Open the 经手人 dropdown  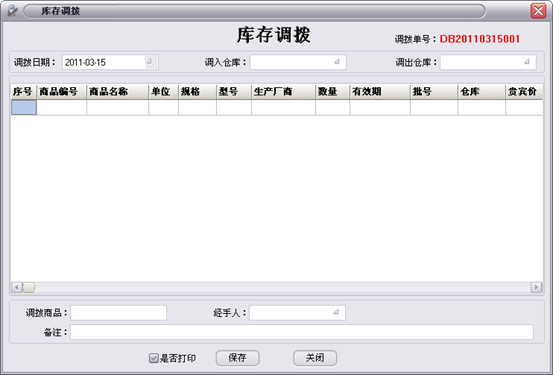[336, 313]
